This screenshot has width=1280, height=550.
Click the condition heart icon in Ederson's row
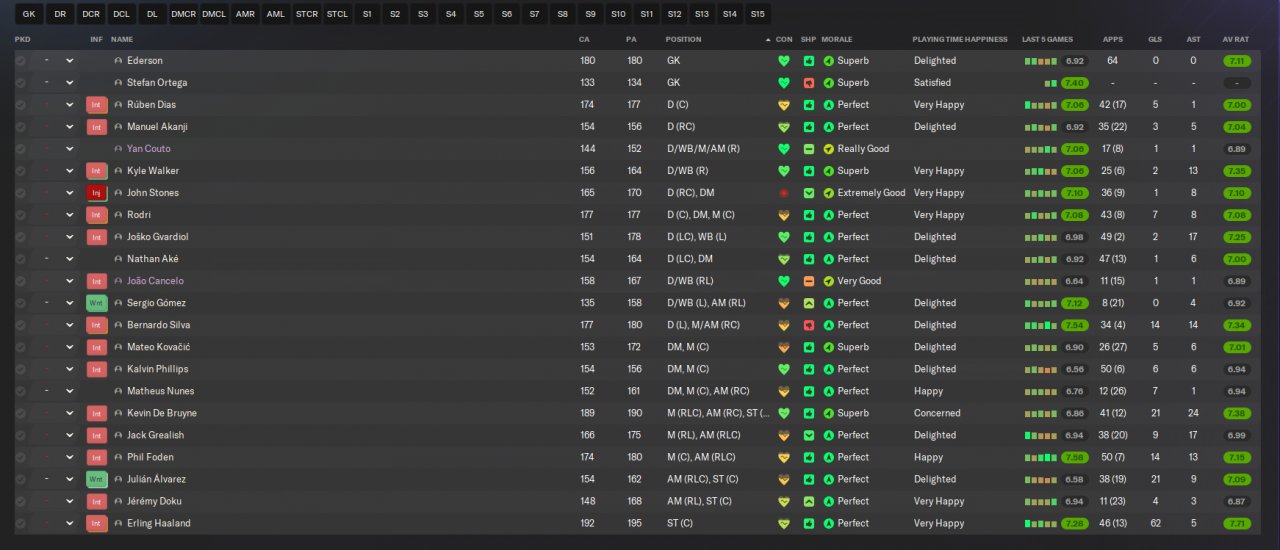tap(784, 61)
